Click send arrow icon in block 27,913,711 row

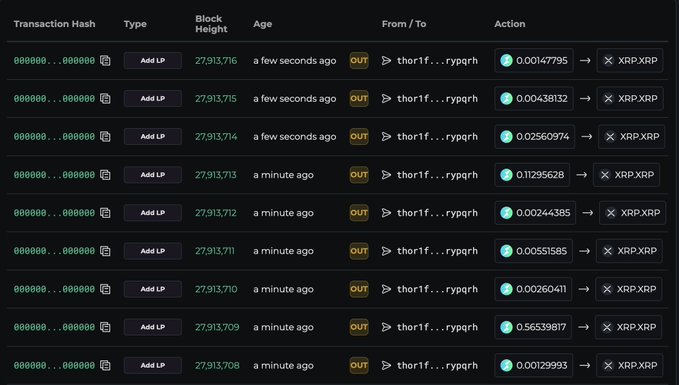click(386, 251)
